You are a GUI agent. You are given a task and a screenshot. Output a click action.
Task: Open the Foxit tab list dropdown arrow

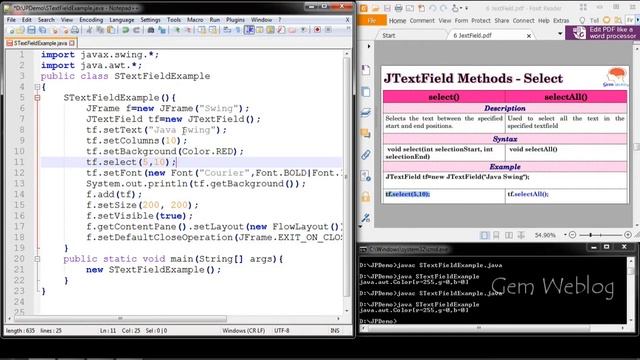pos(560,34)
